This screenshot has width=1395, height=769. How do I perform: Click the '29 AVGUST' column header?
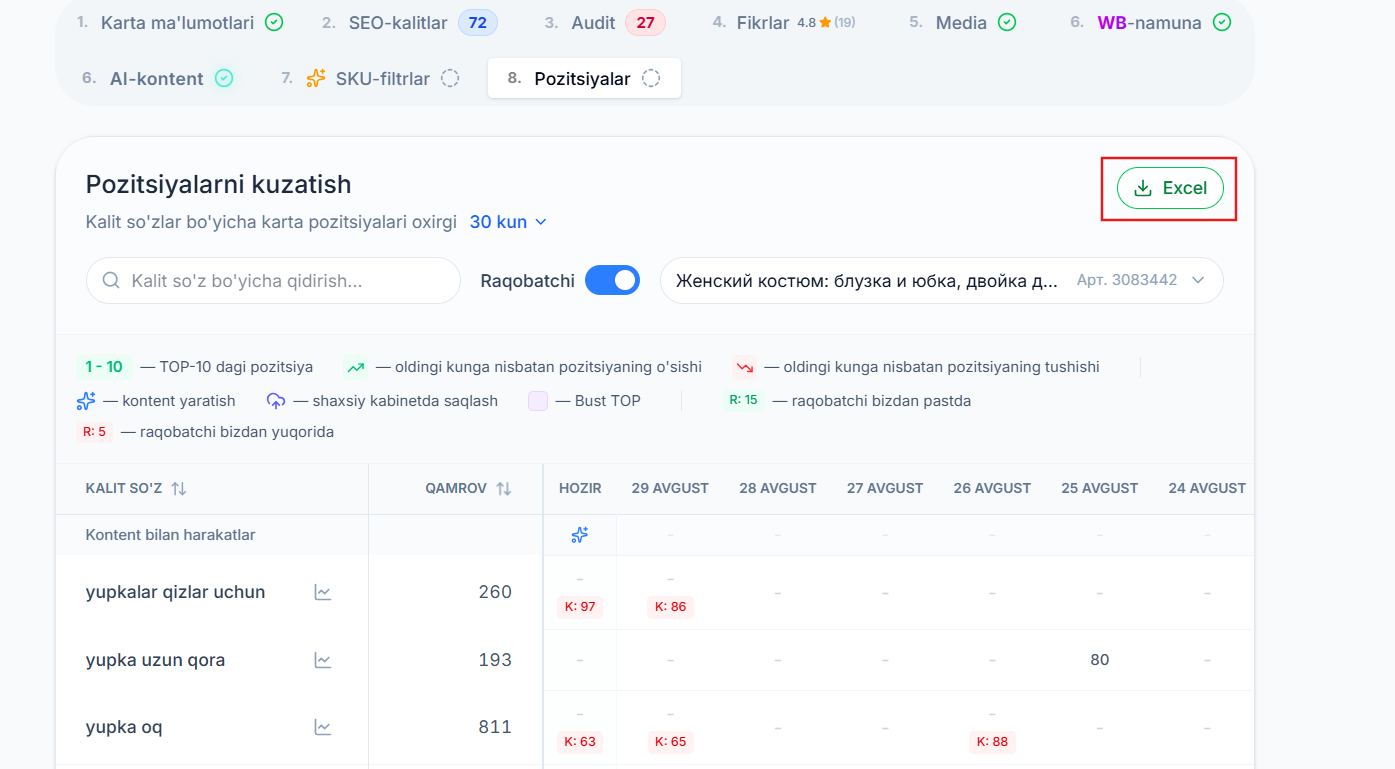tap(670, 489)
